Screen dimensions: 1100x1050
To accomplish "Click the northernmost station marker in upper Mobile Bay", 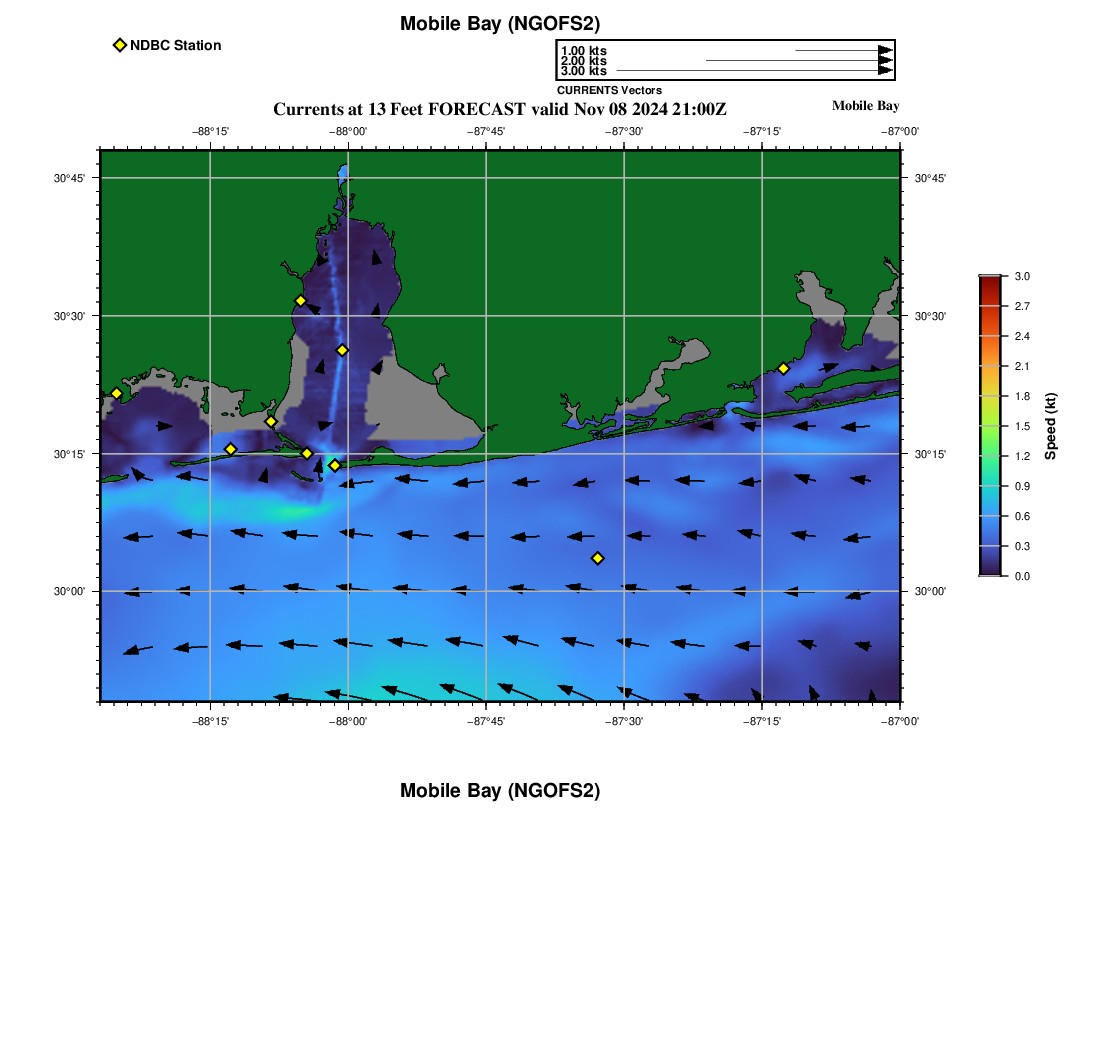I will 300,301.
